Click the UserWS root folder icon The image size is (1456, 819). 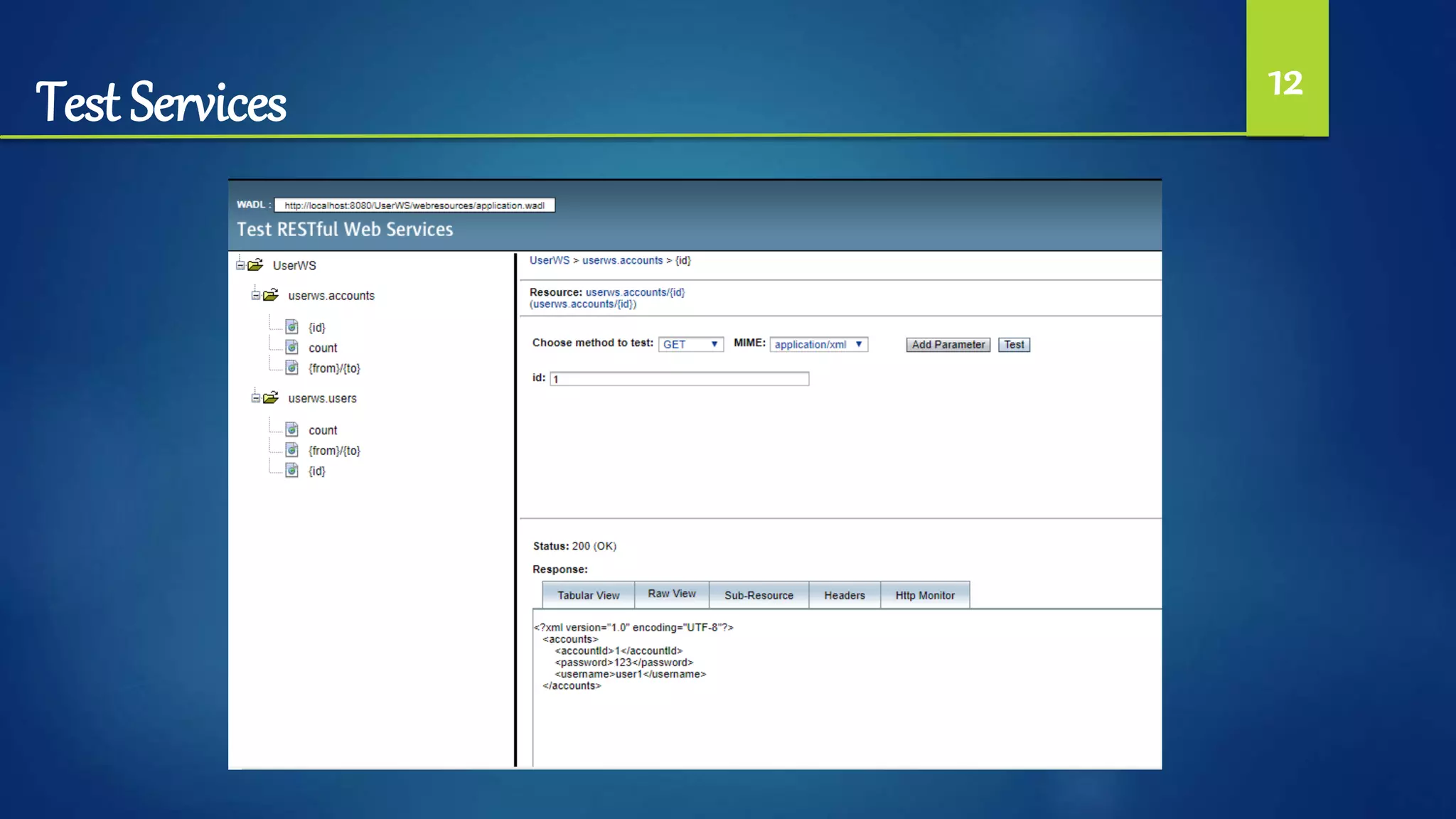(x=256, y=264)
